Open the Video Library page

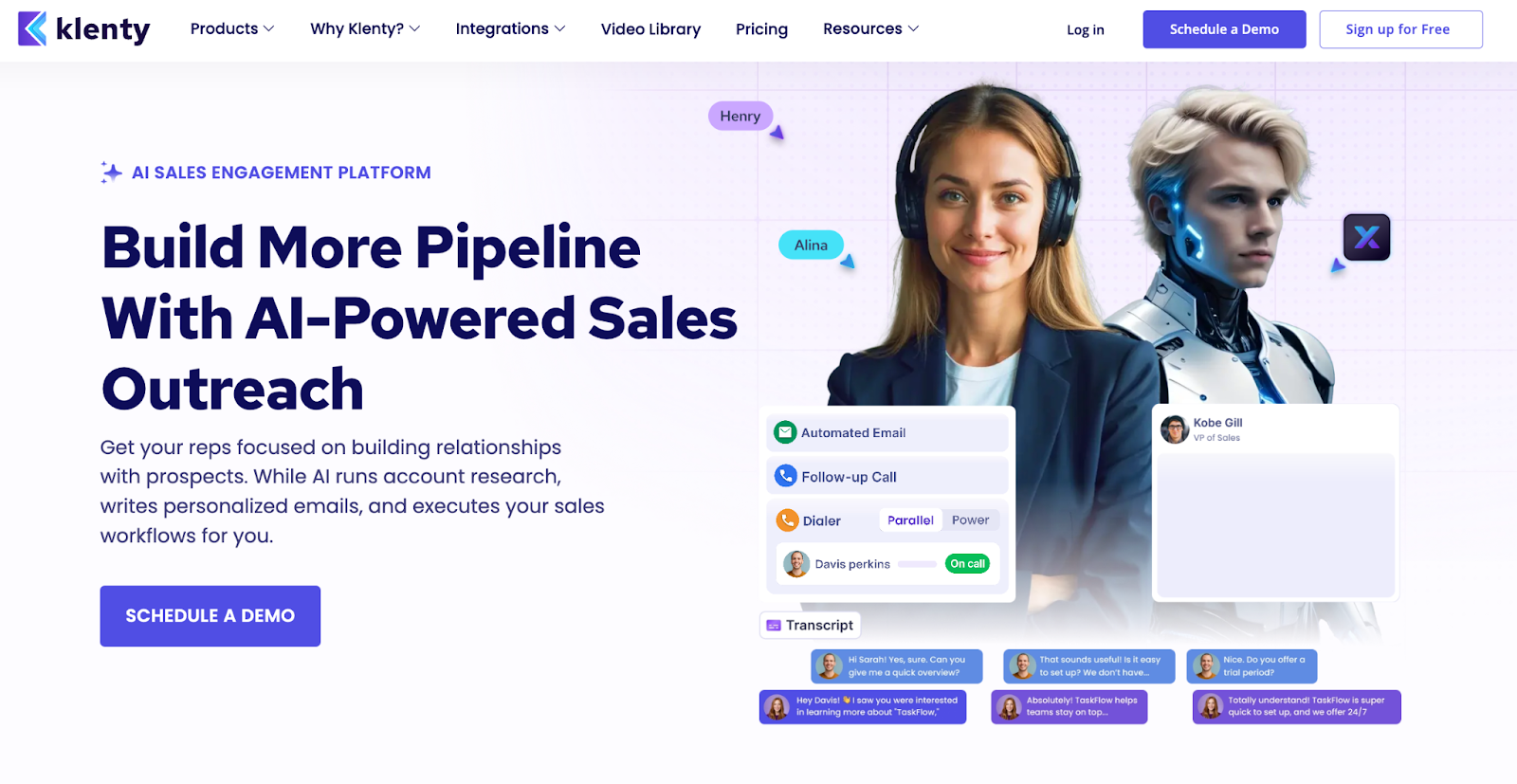pyautogui.click(x=650, y=29)
